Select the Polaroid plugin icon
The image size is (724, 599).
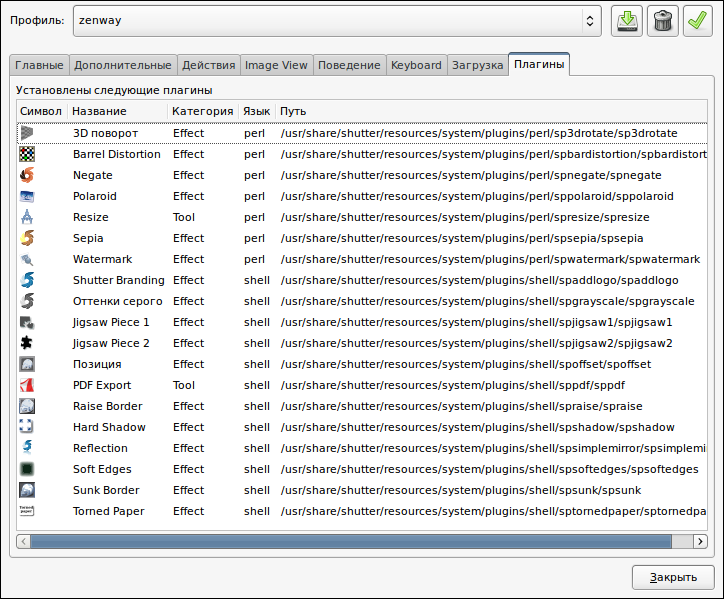(x=27, y=196)
